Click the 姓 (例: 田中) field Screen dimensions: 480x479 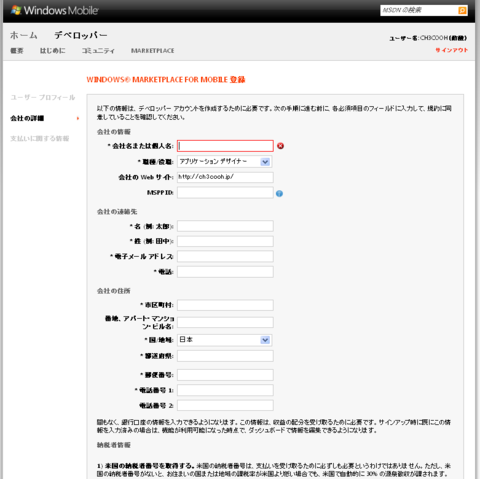[225, 241]
